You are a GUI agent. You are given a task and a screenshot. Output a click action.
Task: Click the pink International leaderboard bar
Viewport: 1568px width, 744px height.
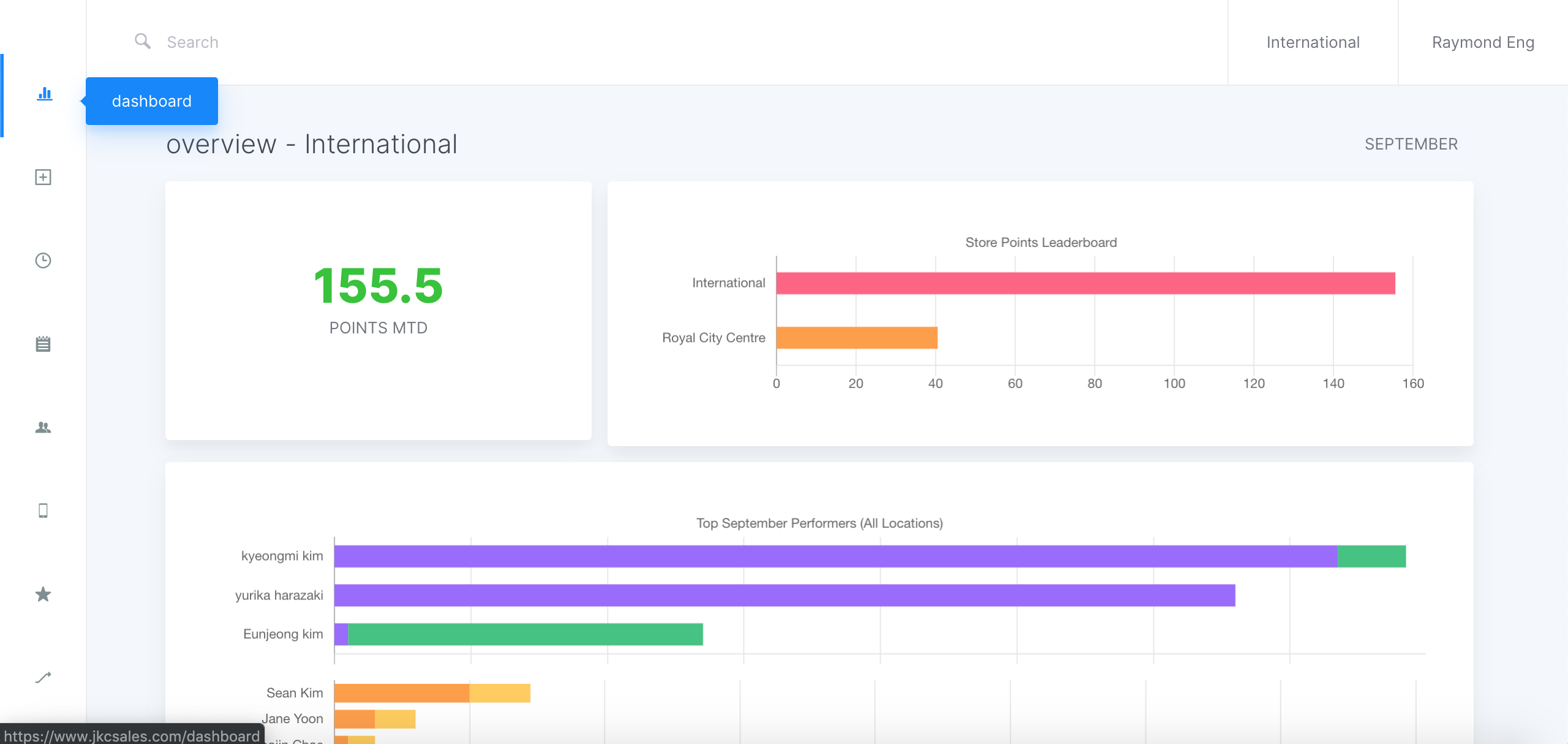pyautogui.click(x=1085, y=283)
